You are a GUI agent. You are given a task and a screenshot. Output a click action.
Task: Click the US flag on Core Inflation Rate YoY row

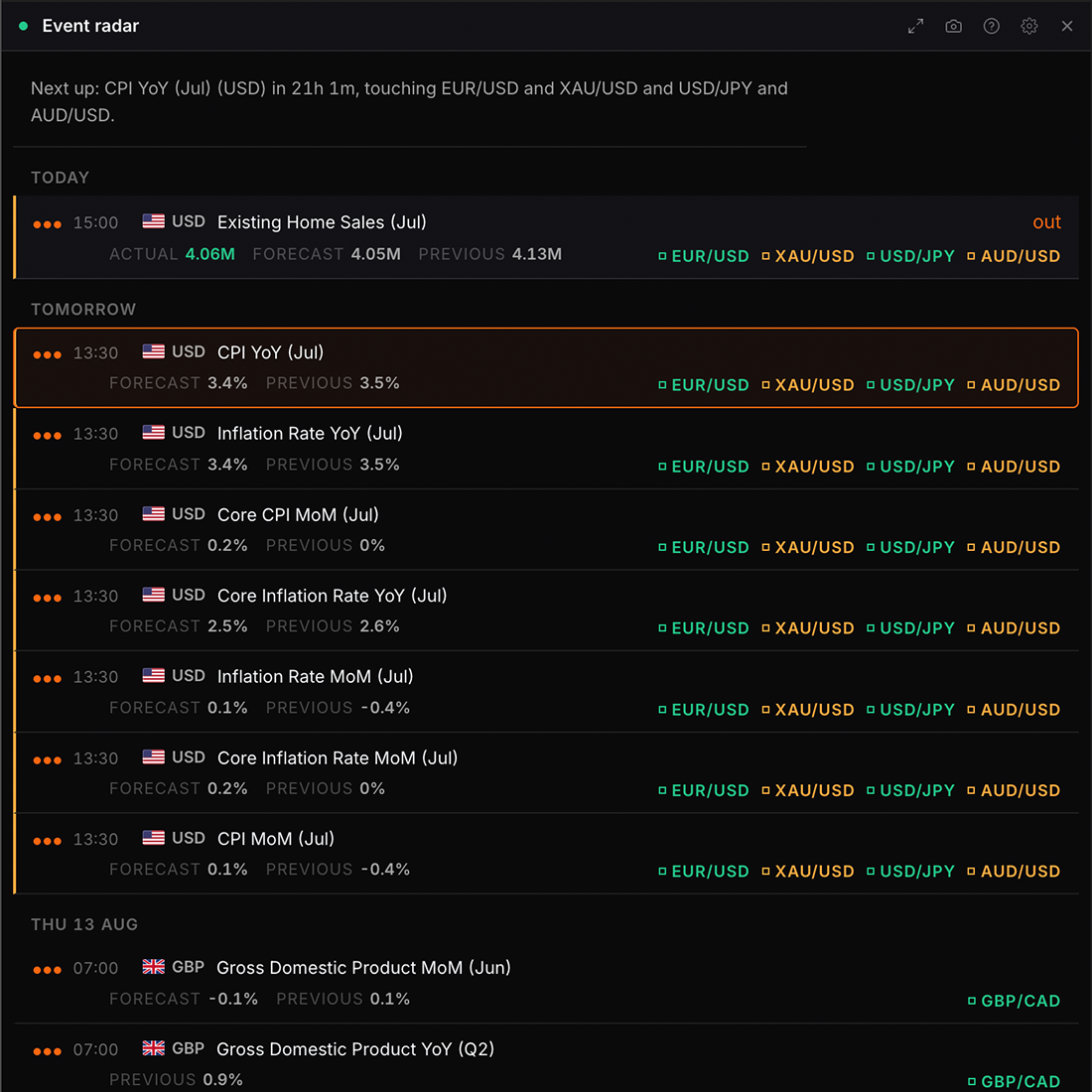pos(153,595)
